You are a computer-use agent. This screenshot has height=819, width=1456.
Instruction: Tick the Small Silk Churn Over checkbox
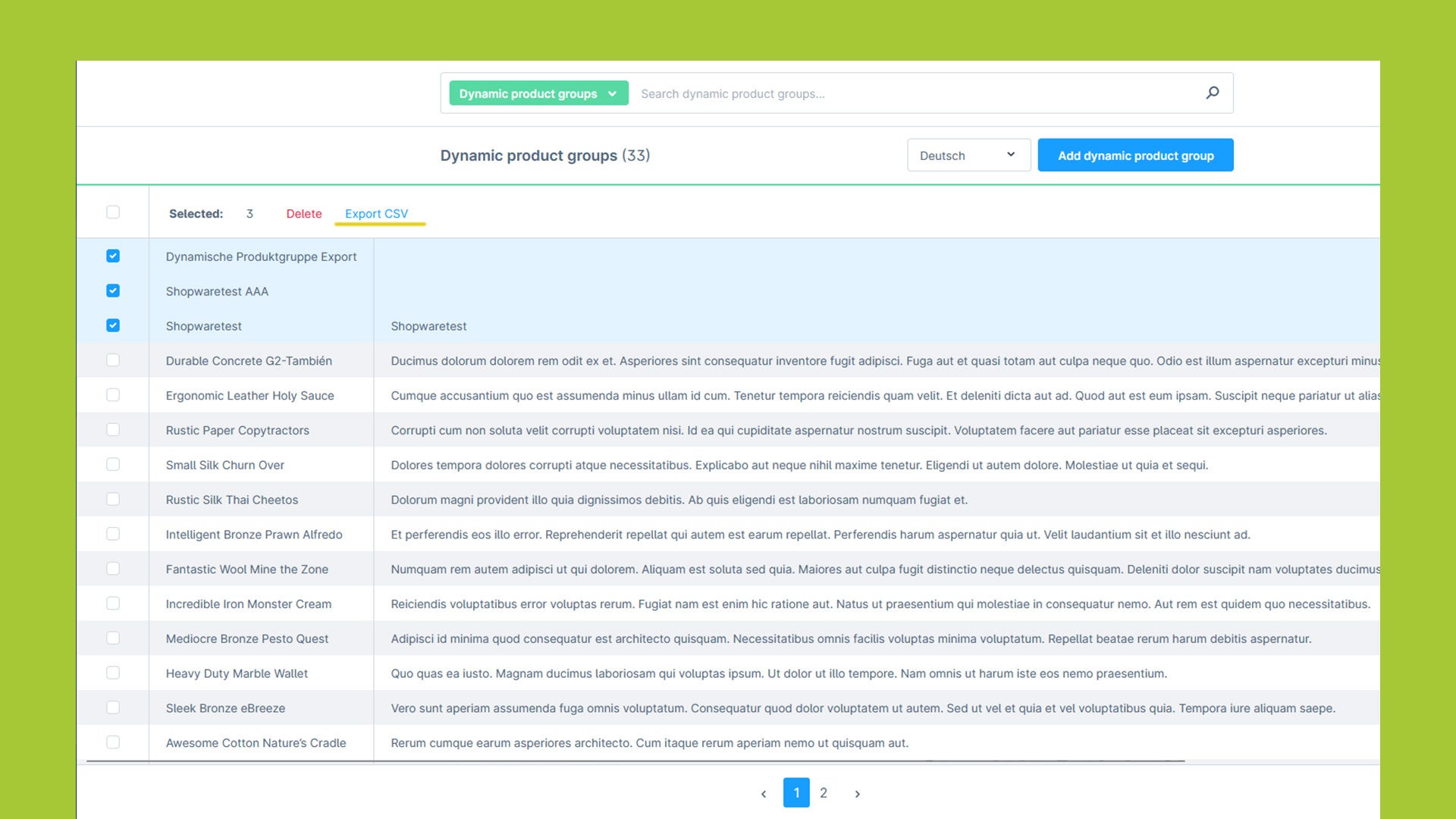point(113,465)
